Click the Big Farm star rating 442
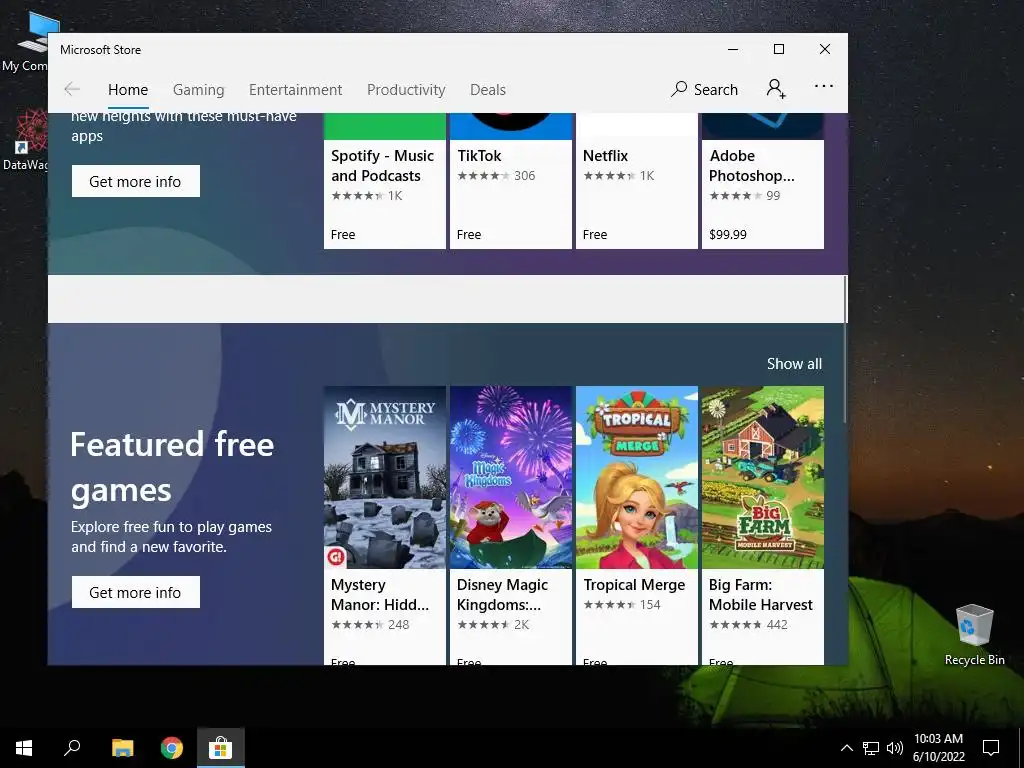This screenshot has height=768, width=1024. pos(748,624)
